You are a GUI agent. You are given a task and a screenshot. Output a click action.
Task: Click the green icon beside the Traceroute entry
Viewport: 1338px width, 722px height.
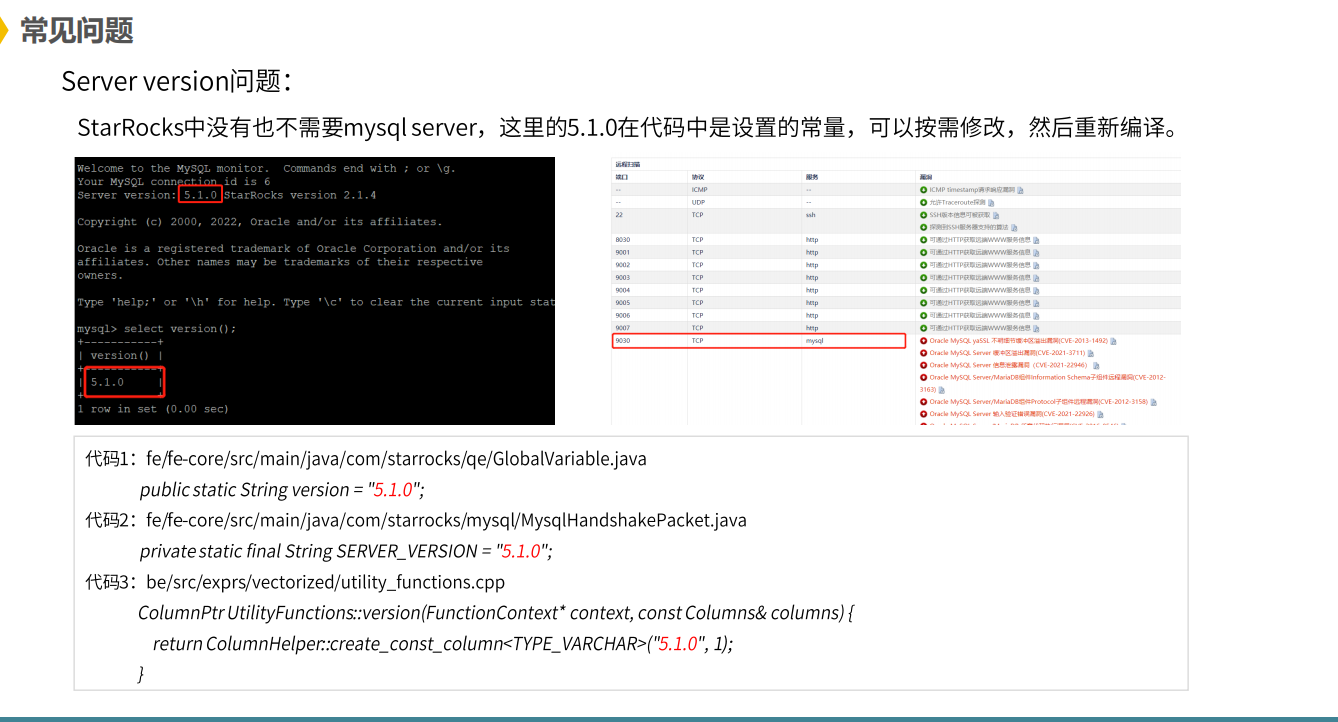923,202
